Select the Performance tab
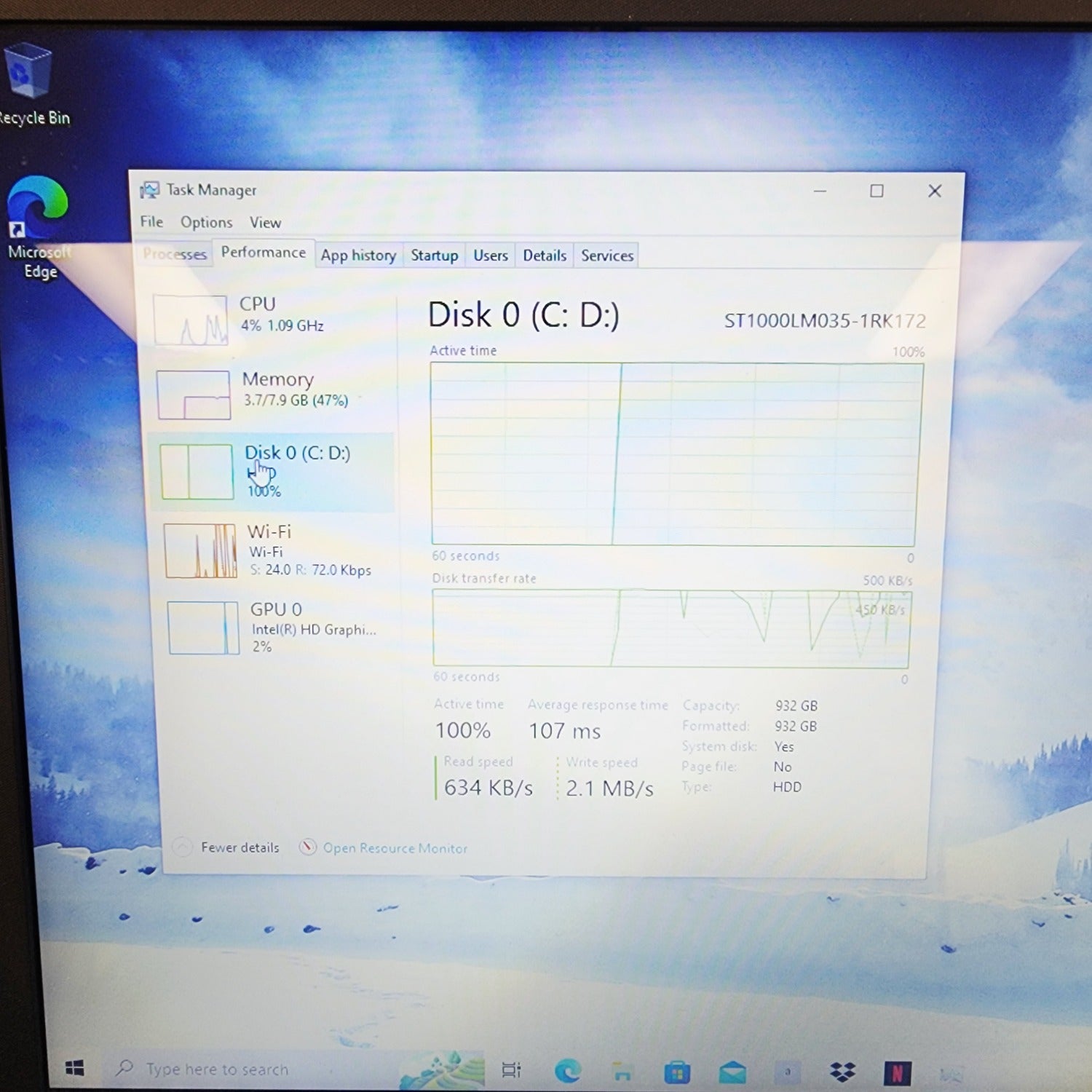The height and width of the screenshot is (1092, 1092). point(264,253)
